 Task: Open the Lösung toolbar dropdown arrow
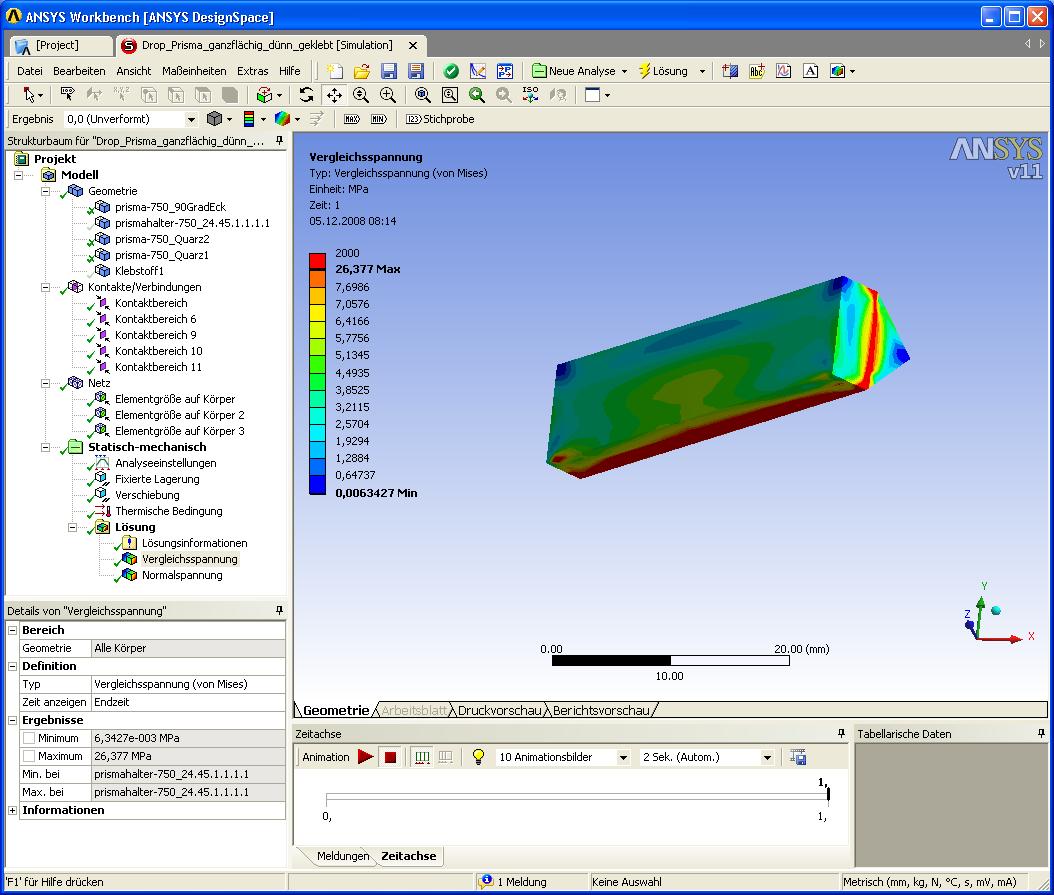pyautogui.click(x=702, y=71)
